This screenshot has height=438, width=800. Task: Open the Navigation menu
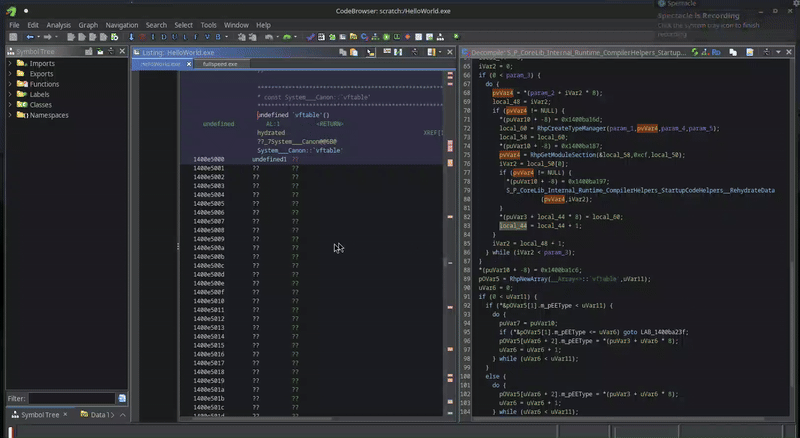(x=122, y=25)
